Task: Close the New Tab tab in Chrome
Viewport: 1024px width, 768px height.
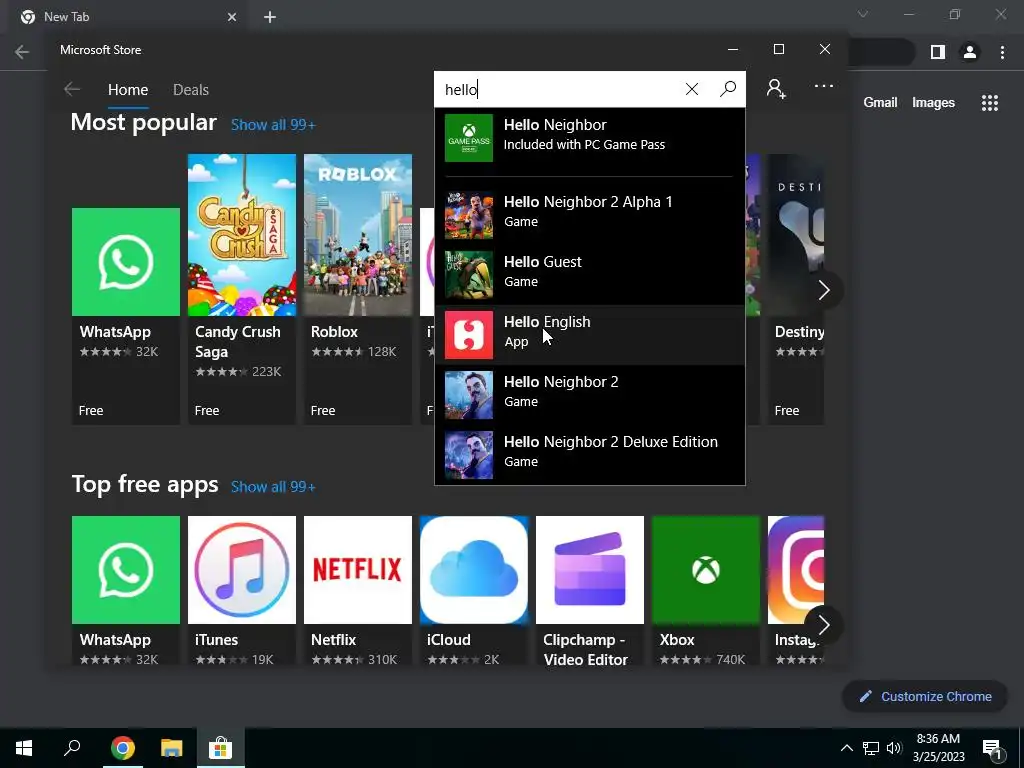Action: 232,17
